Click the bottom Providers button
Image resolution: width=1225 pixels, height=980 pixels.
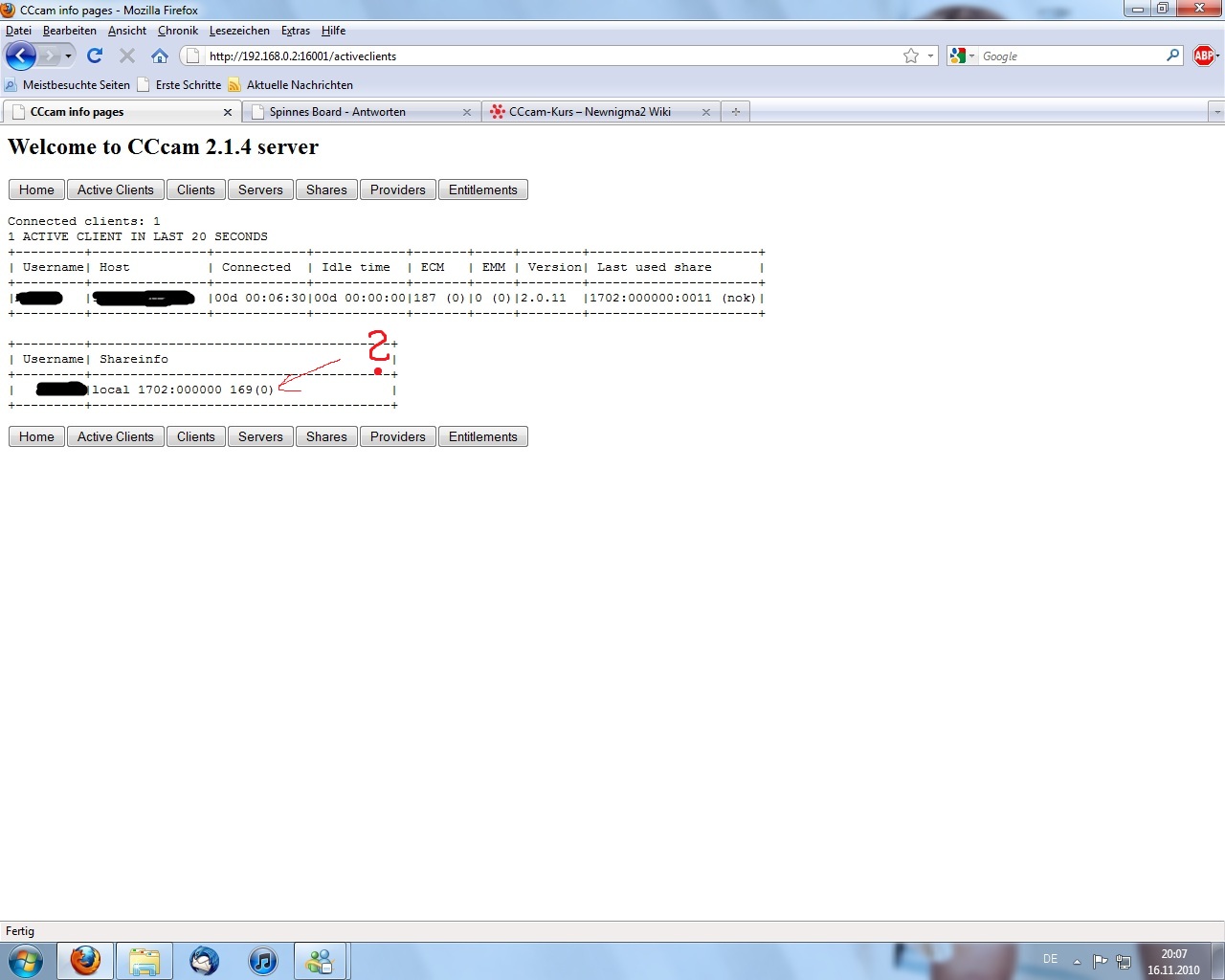tap(397, 436)
